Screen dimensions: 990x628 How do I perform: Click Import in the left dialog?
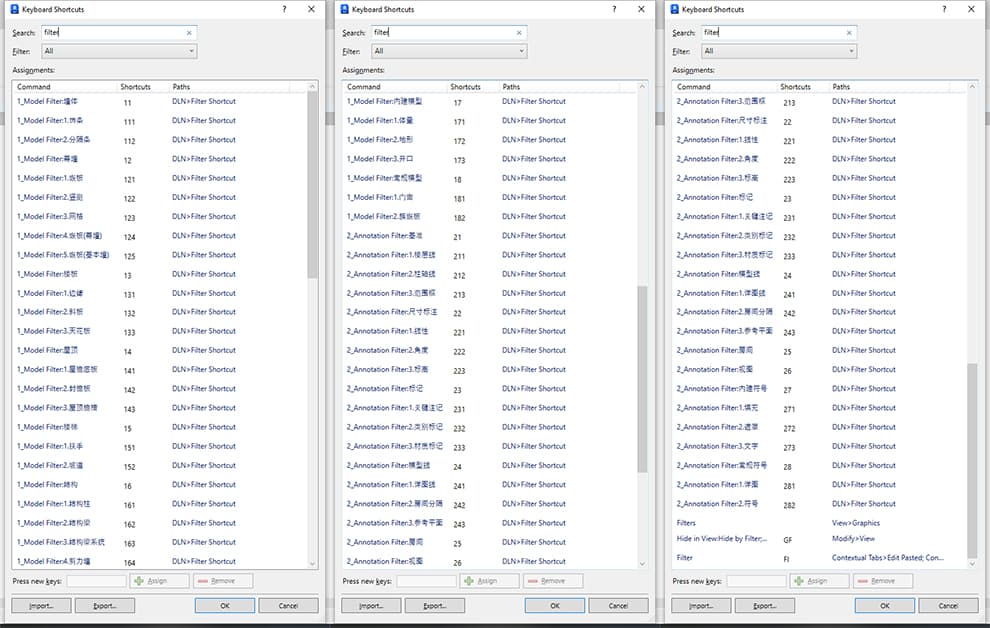[x=41, y=605]
